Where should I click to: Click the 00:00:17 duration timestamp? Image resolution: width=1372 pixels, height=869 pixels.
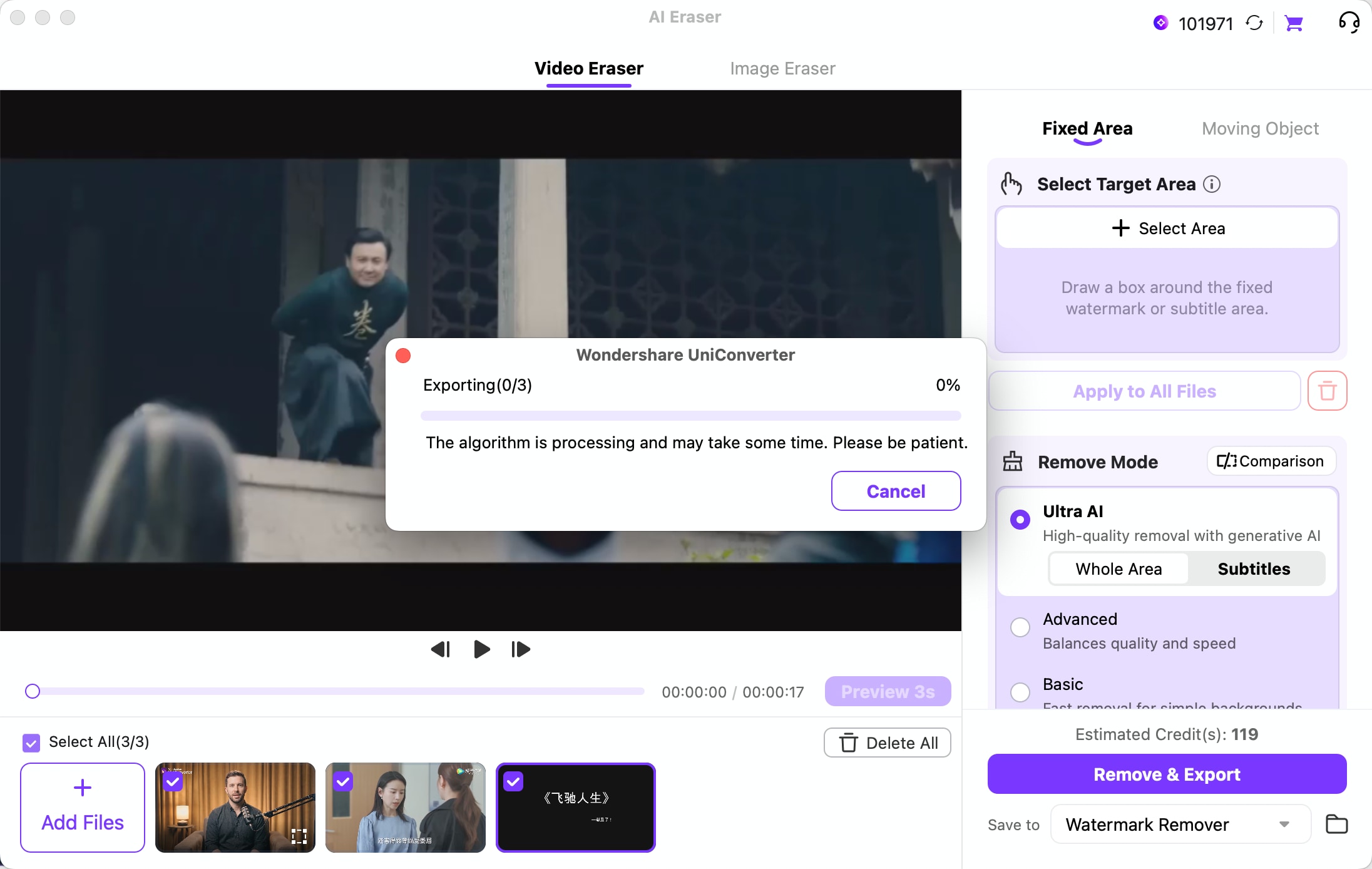click(773, 692)
